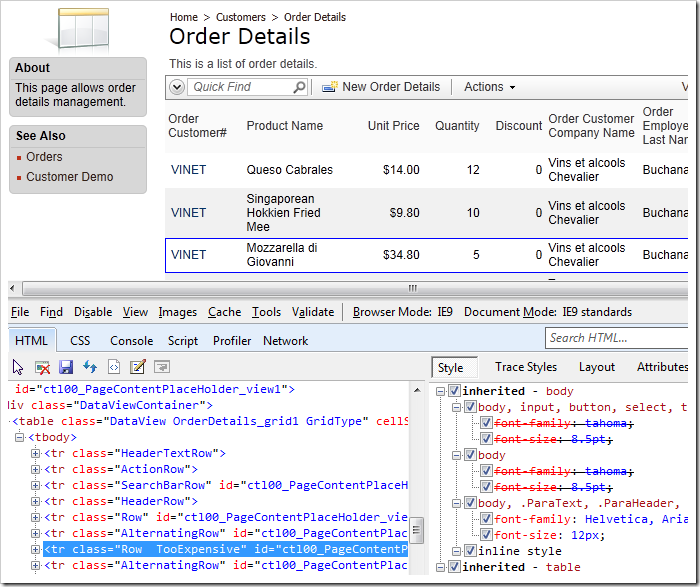Toggle edit mode with the pencil icon
The width and height of the screenshot is (700, 587).
138,367
